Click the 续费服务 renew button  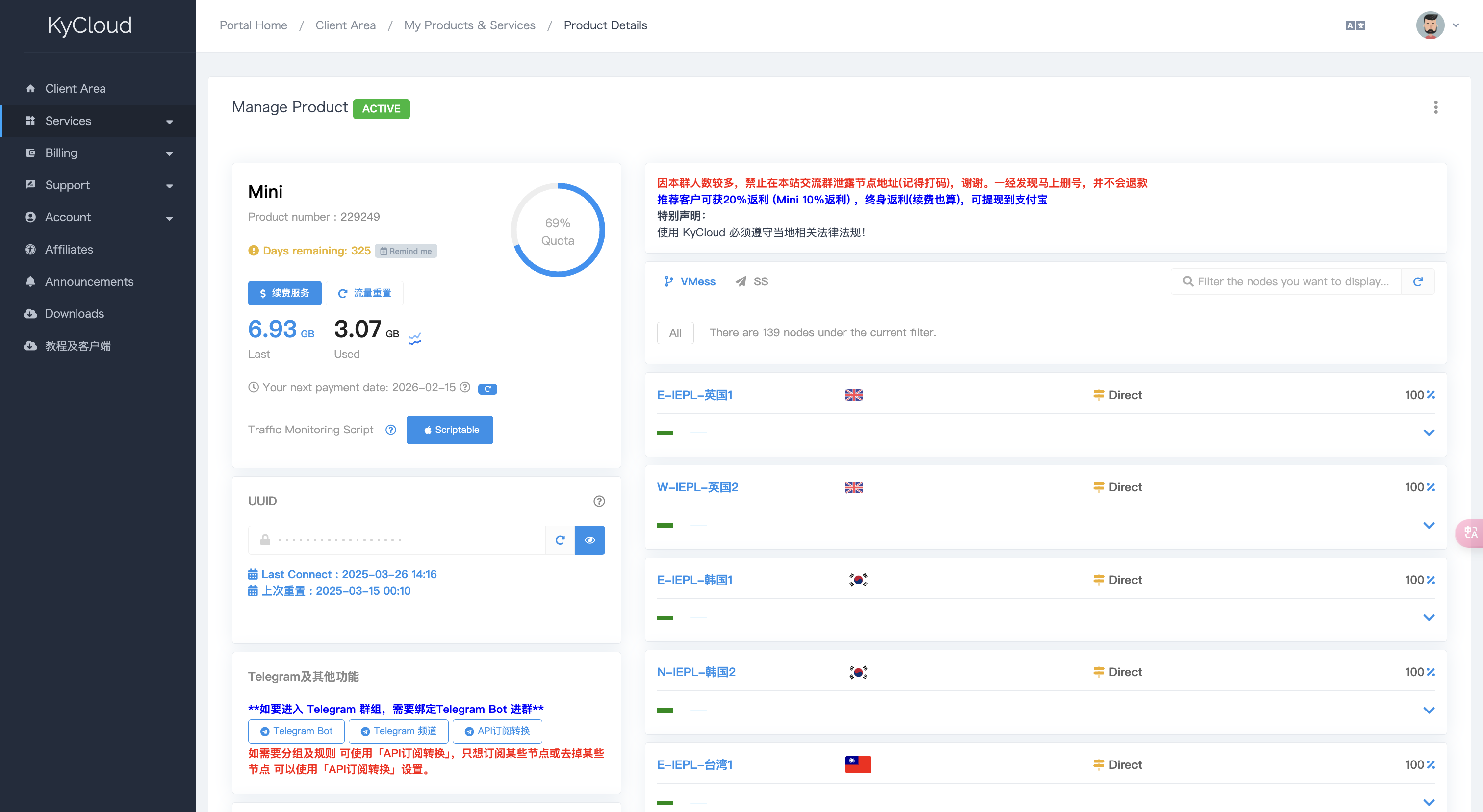point(284,293)
